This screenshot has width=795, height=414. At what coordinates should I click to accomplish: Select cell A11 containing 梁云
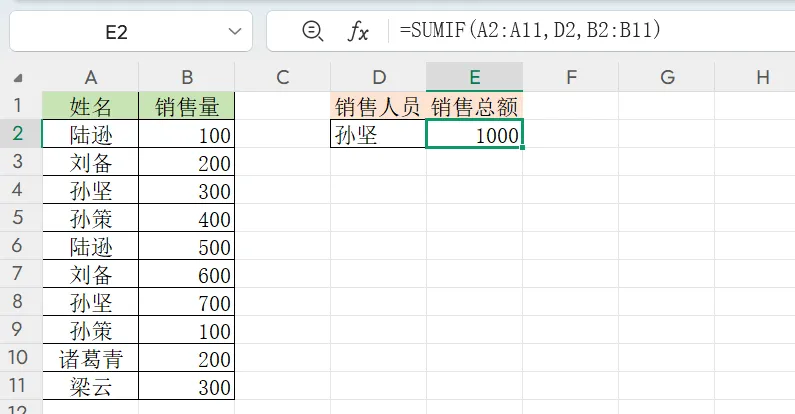tap(90, 386)
